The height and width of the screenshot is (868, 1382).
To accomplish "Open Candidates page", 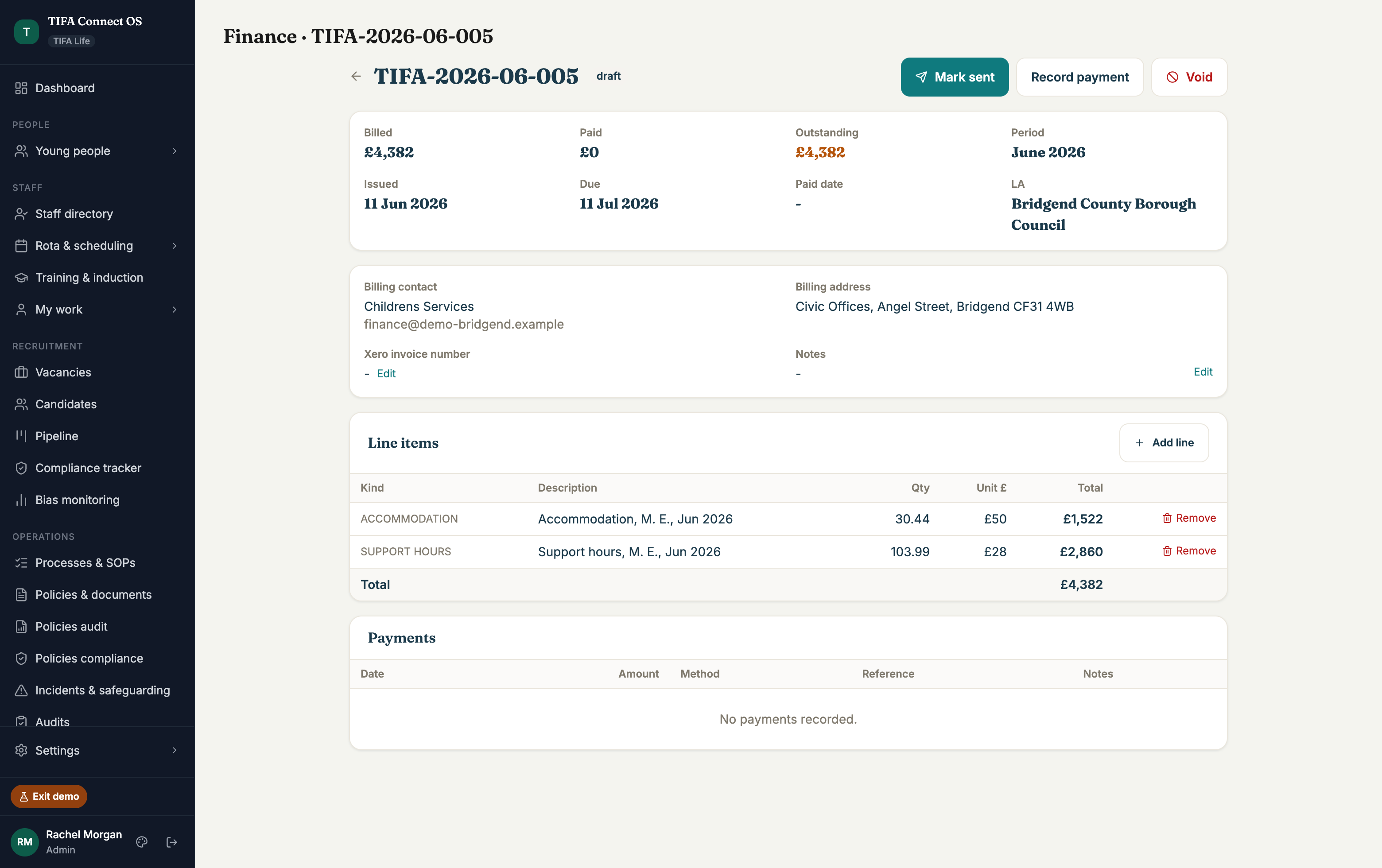I will 97,404.
